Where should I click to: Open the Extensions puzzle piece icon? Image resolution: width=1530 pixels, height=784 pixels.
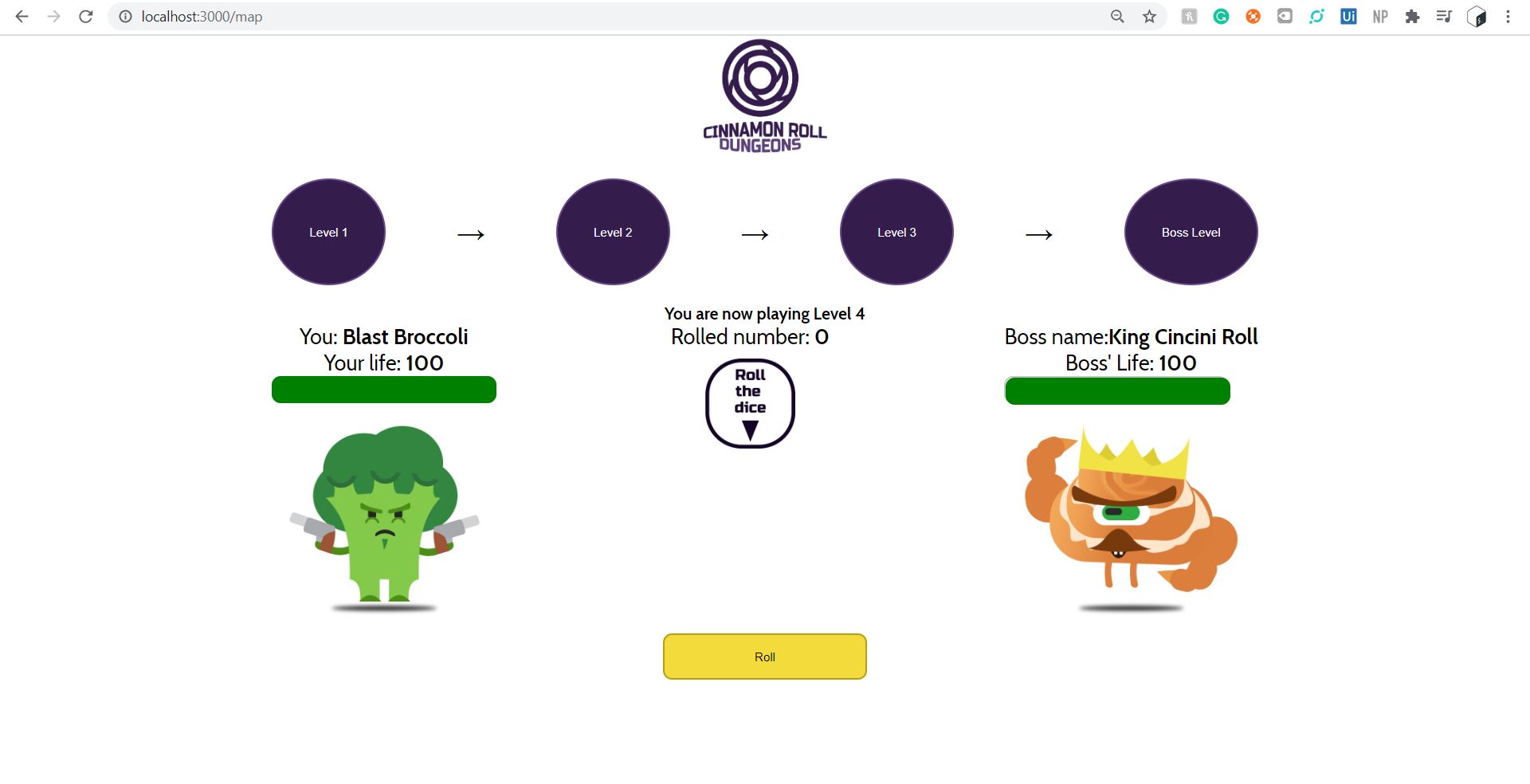pos(1412,17)
